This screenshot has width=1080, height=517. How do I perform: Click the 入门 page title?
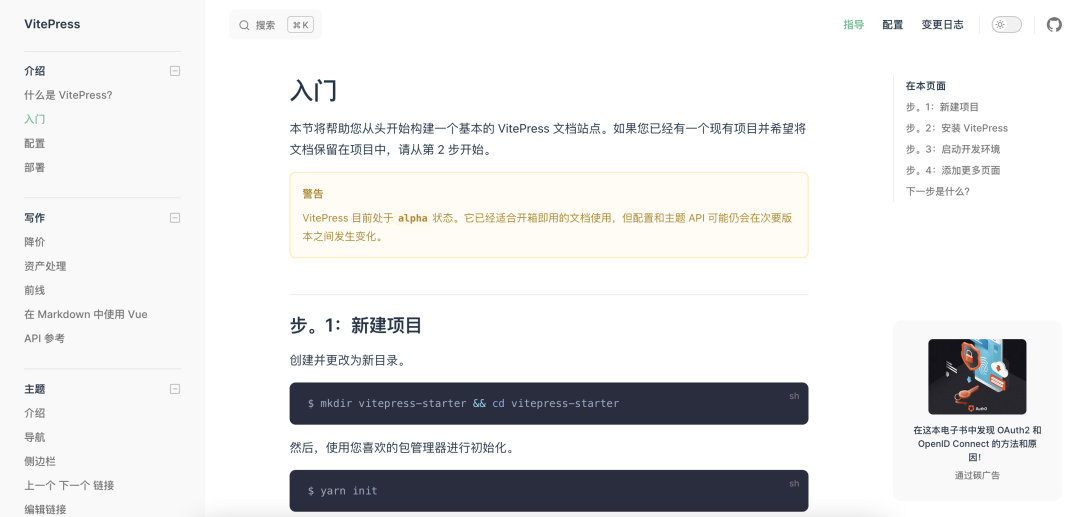pyautogui.click(x=313, y=91)
